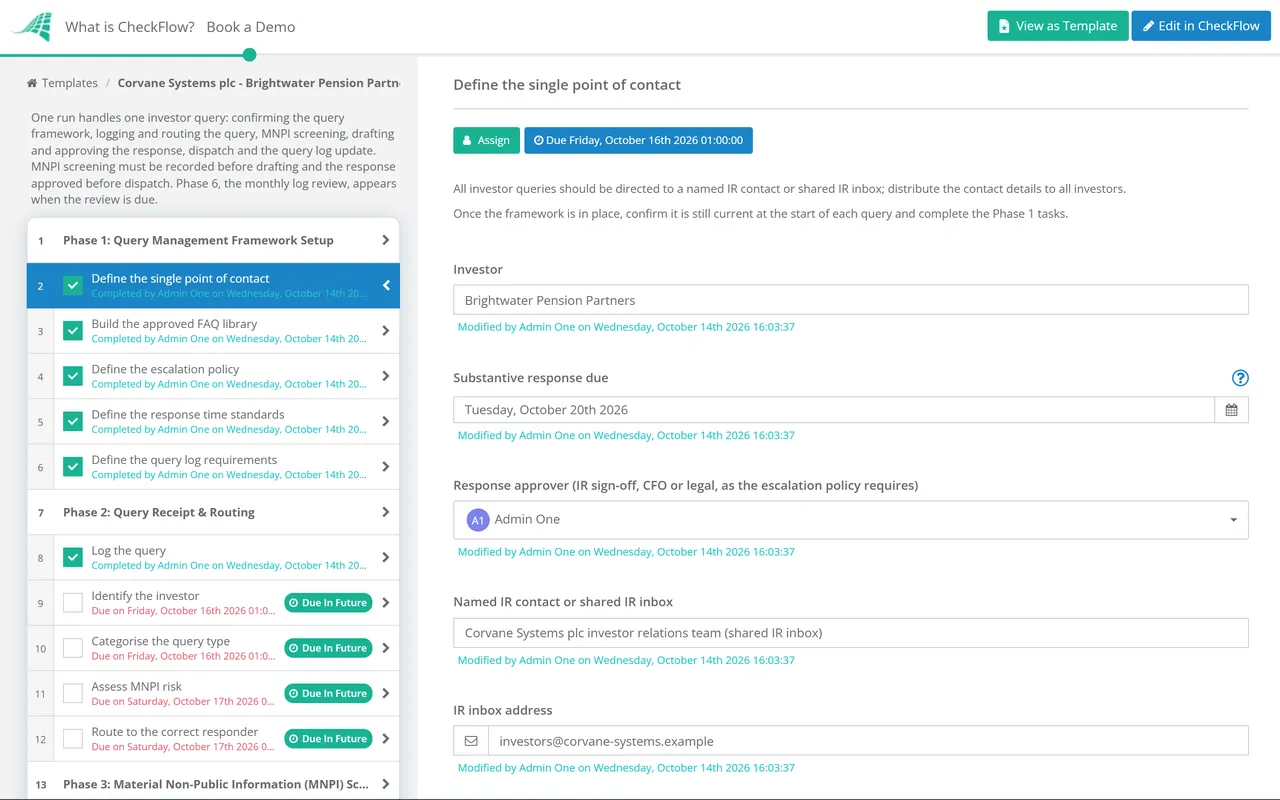Open Define the escalation policy chevron
Screen dimensions: 1280x800
[386, 376]
